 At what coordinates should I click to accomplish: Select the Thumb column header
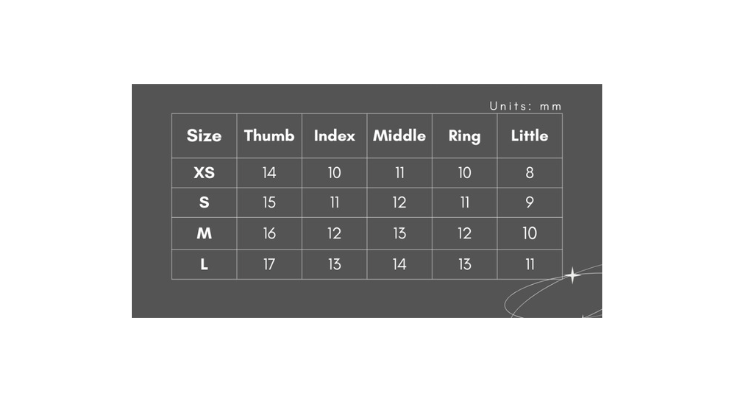point(269,136)
